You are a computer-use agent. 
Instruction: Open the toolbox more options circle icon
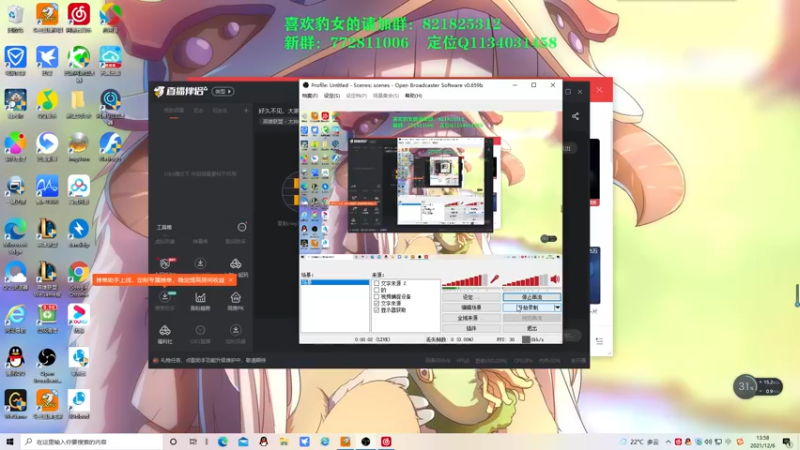(x=242, y=227)
